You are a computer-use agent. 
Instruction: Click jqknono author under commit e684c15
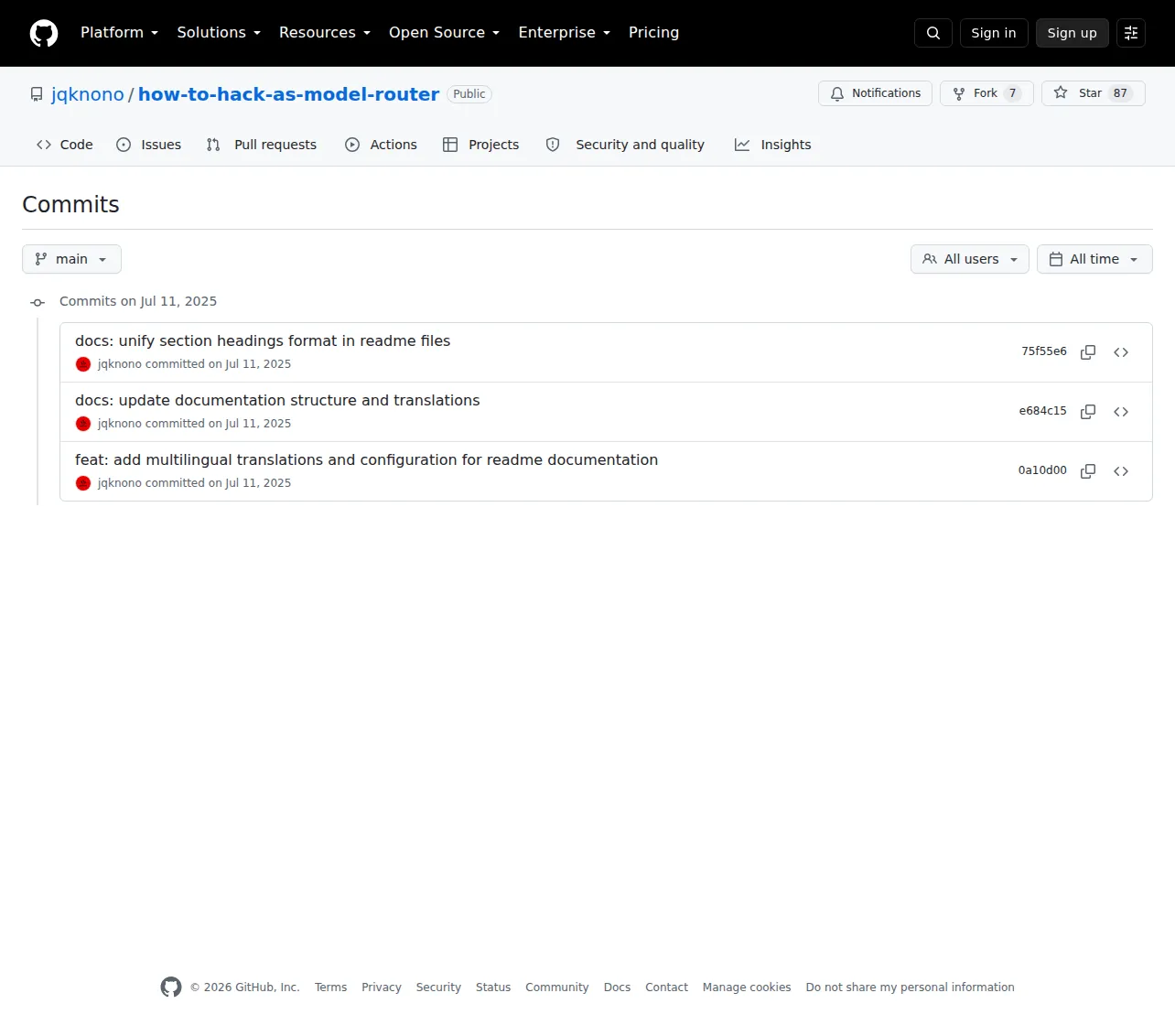120,424
